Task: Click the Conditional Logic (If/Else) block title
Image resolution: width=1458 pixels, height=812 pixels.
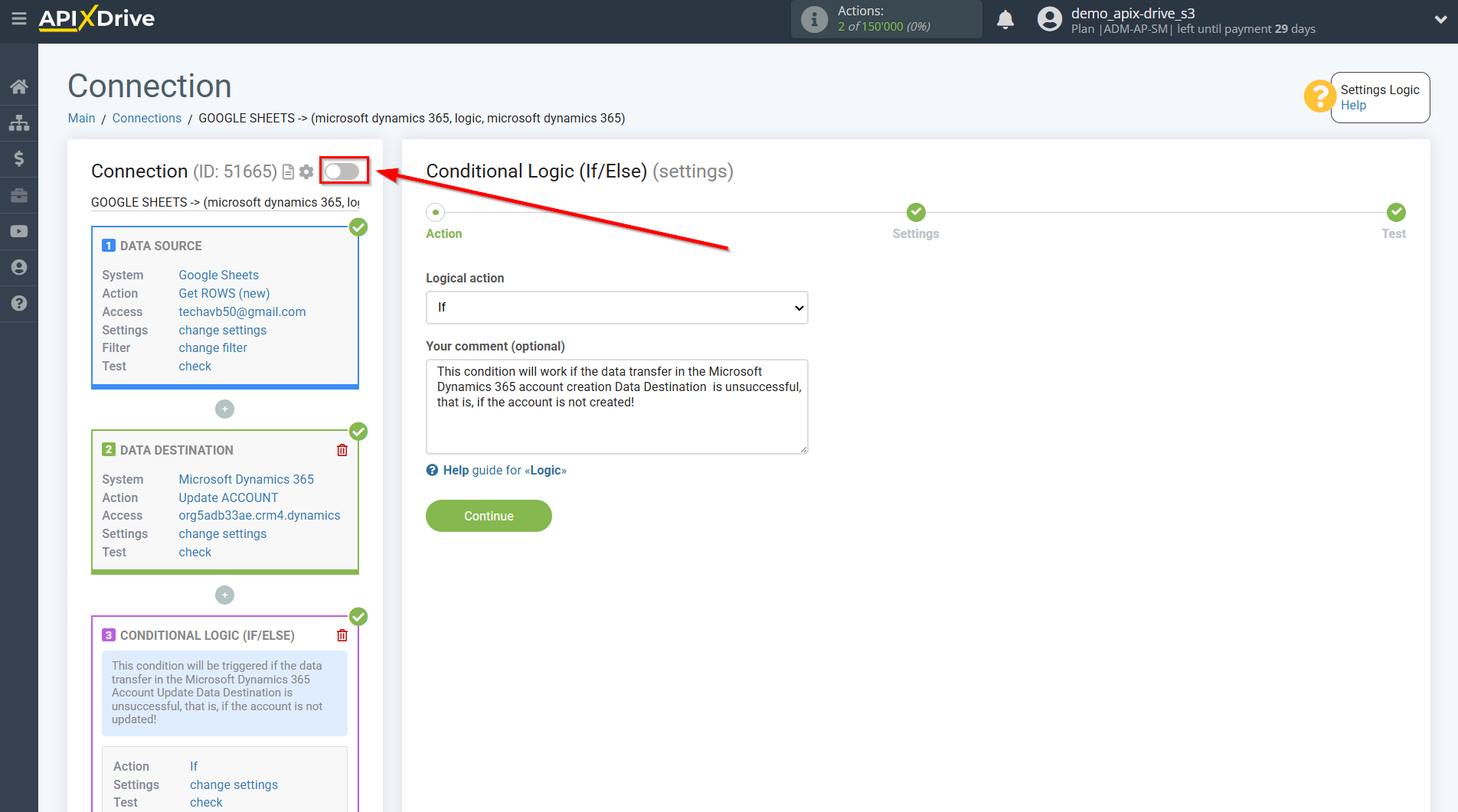Action: (x=207, y=635)
